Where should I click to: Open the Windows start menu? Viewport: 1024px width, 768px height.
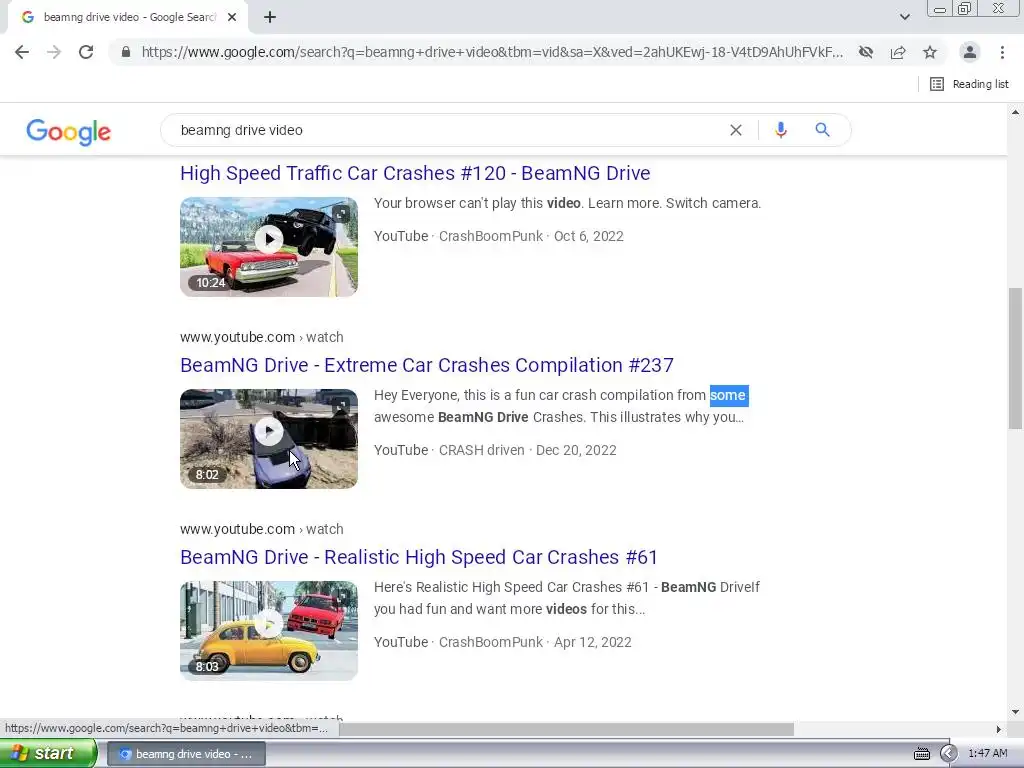click(48, 754)
